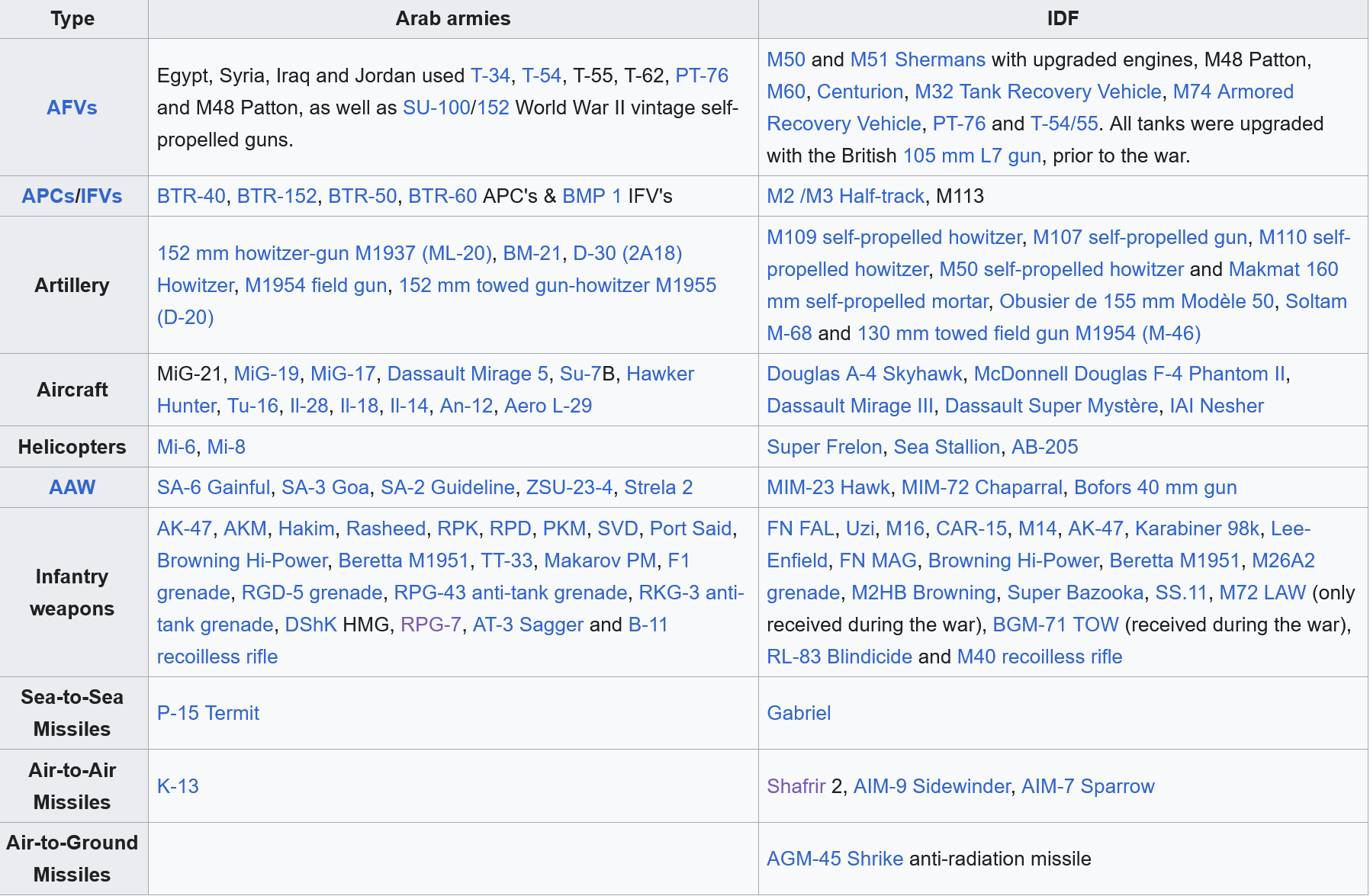Image resolution: width=1370 pixels, height=896 pixels.
Task: Open the M51 Shermans link
Action: point(917,59)
